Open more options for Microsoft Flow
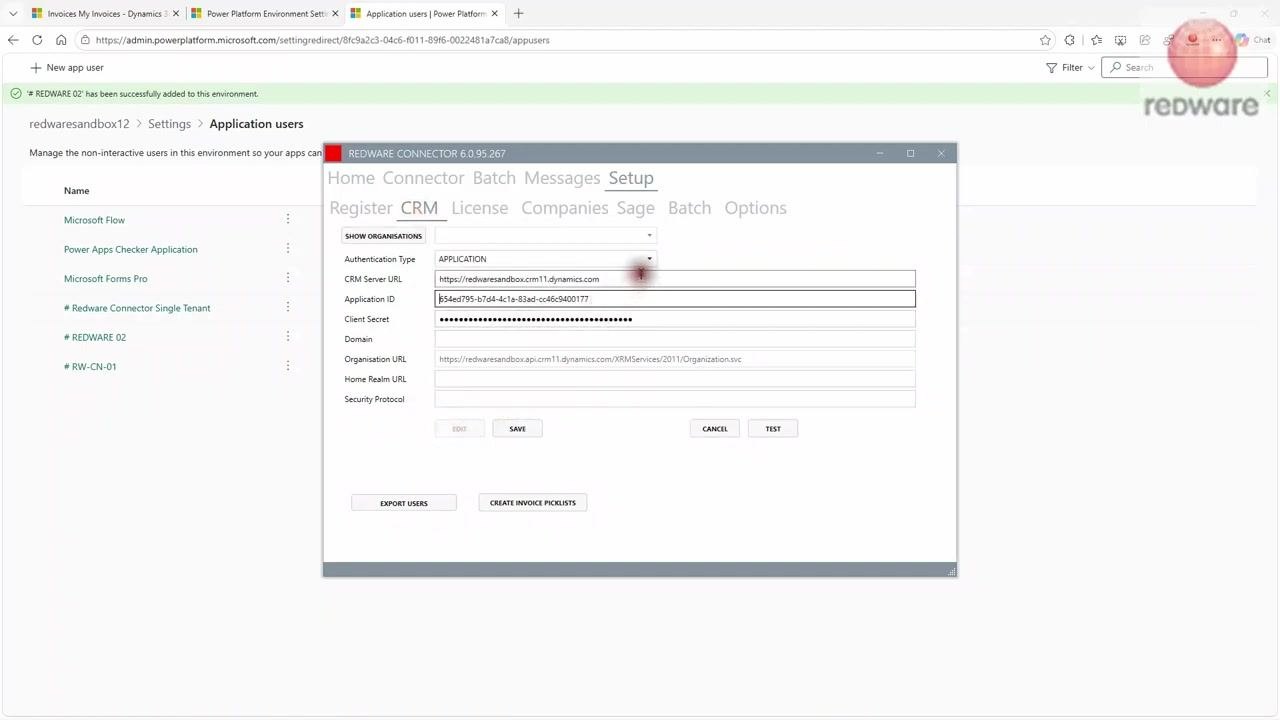 (x=288, y=219)
